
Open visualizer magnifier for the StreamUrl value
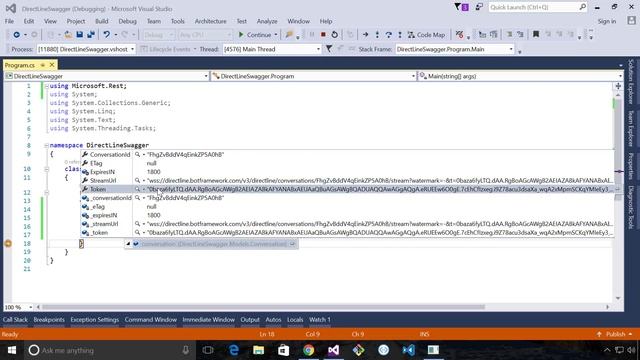138,180
